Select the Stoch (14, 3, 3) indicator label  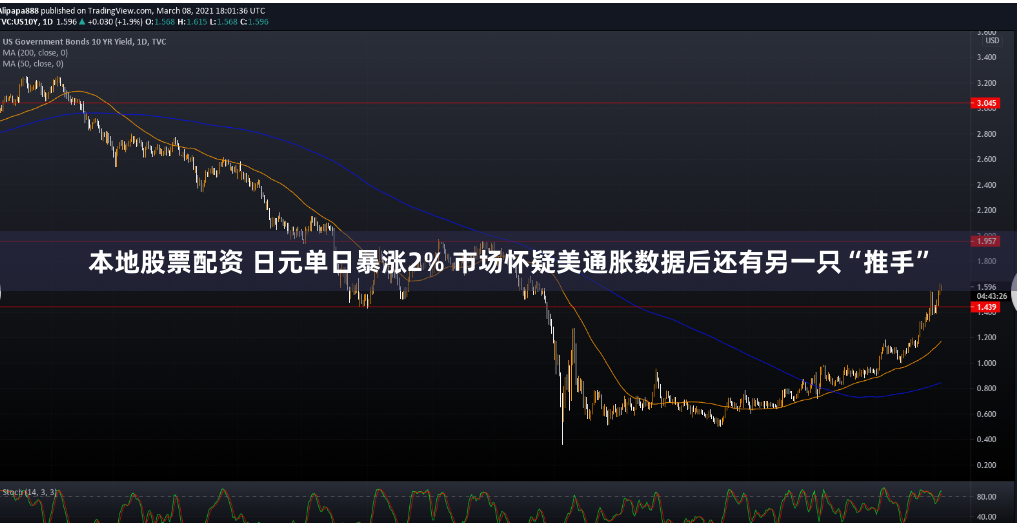(x=29, y=492)
